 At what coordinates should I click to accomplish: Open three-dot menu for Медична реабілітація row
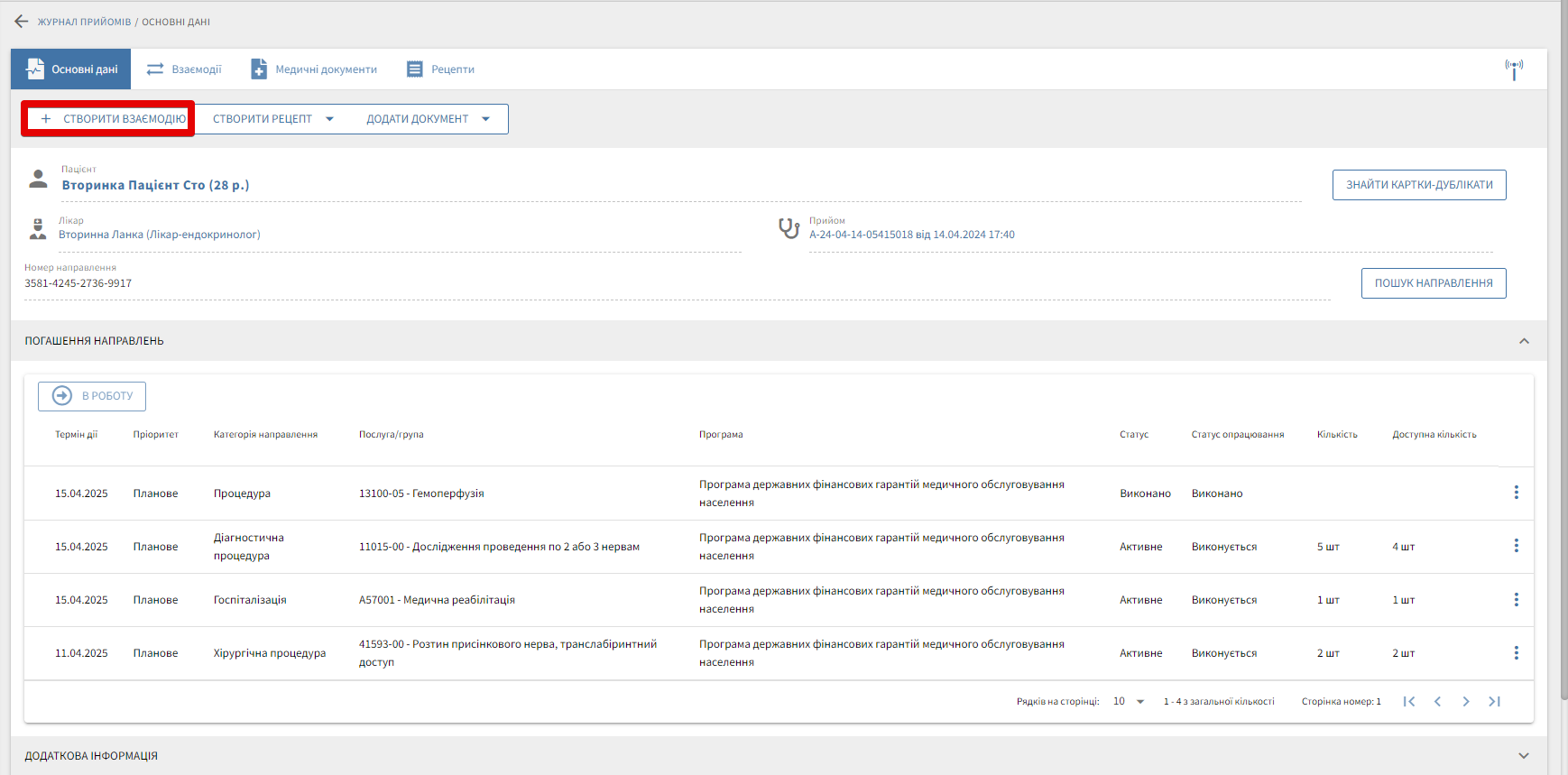(x=1516, y=600)
